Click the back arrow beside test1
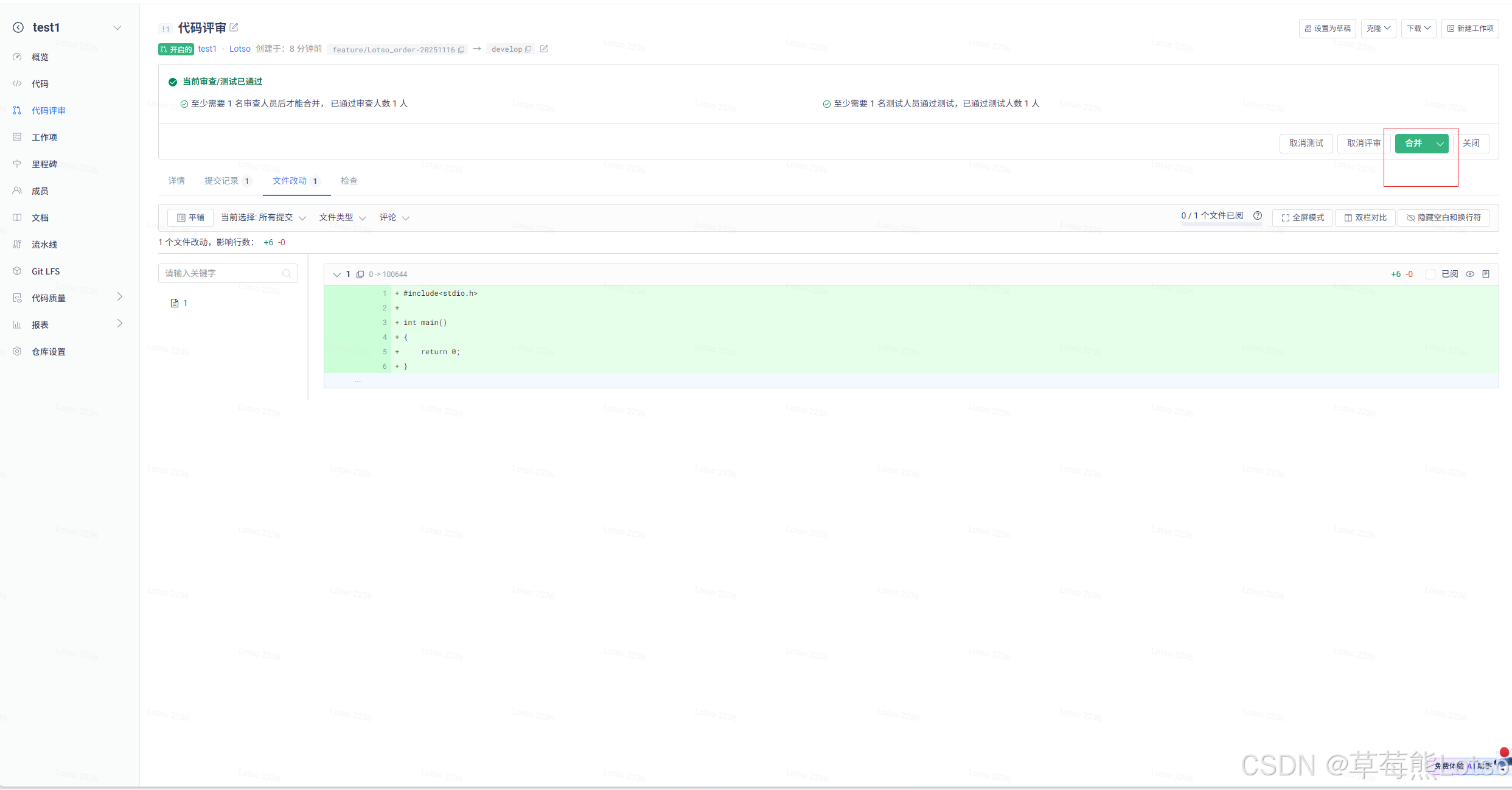Image resolution: width=1512 pixels, height=790 pixels. pos(18,27)
